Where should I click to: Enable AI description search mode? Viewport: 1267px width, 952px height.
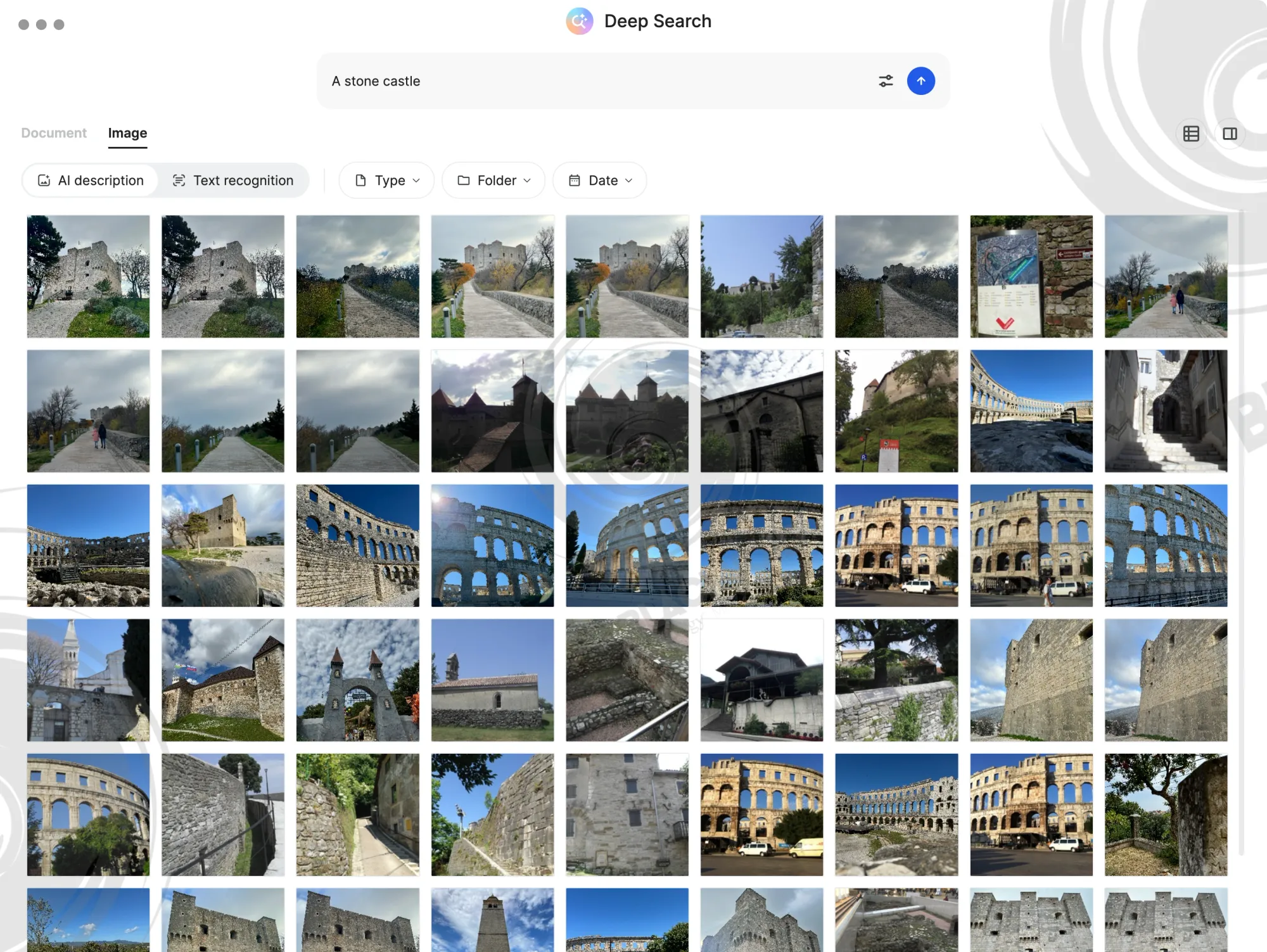point(90,181)
